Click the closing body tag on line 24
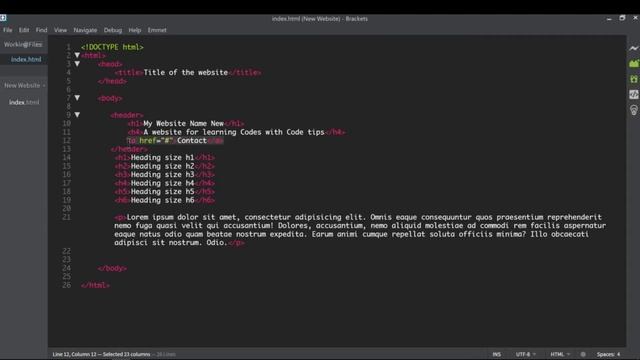 (112, 268)
